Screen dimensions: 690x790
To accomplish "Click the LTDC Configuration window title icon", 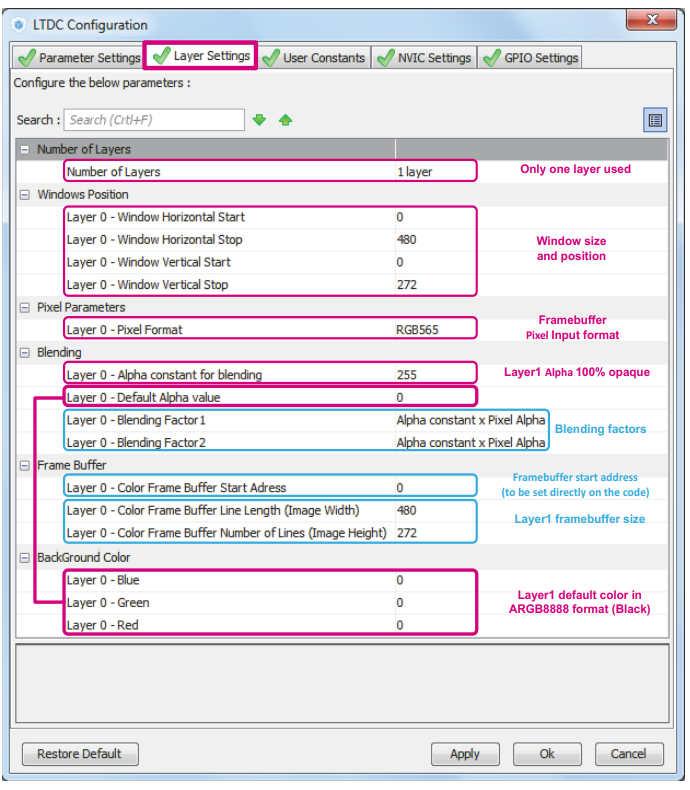I will 19,25.
